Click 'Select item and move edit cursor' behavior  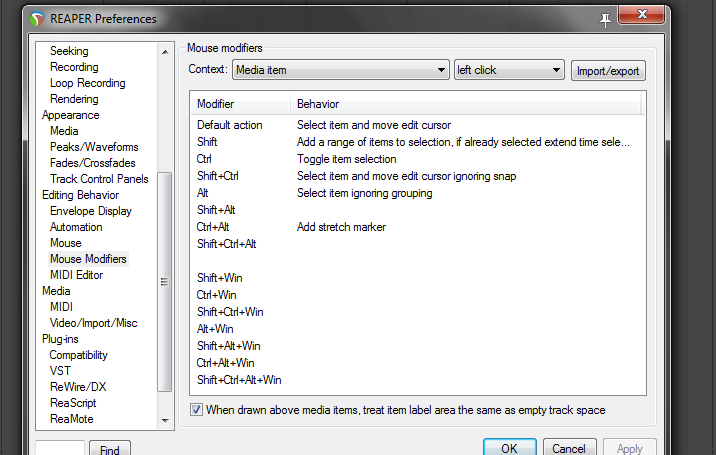pos(374,125)
